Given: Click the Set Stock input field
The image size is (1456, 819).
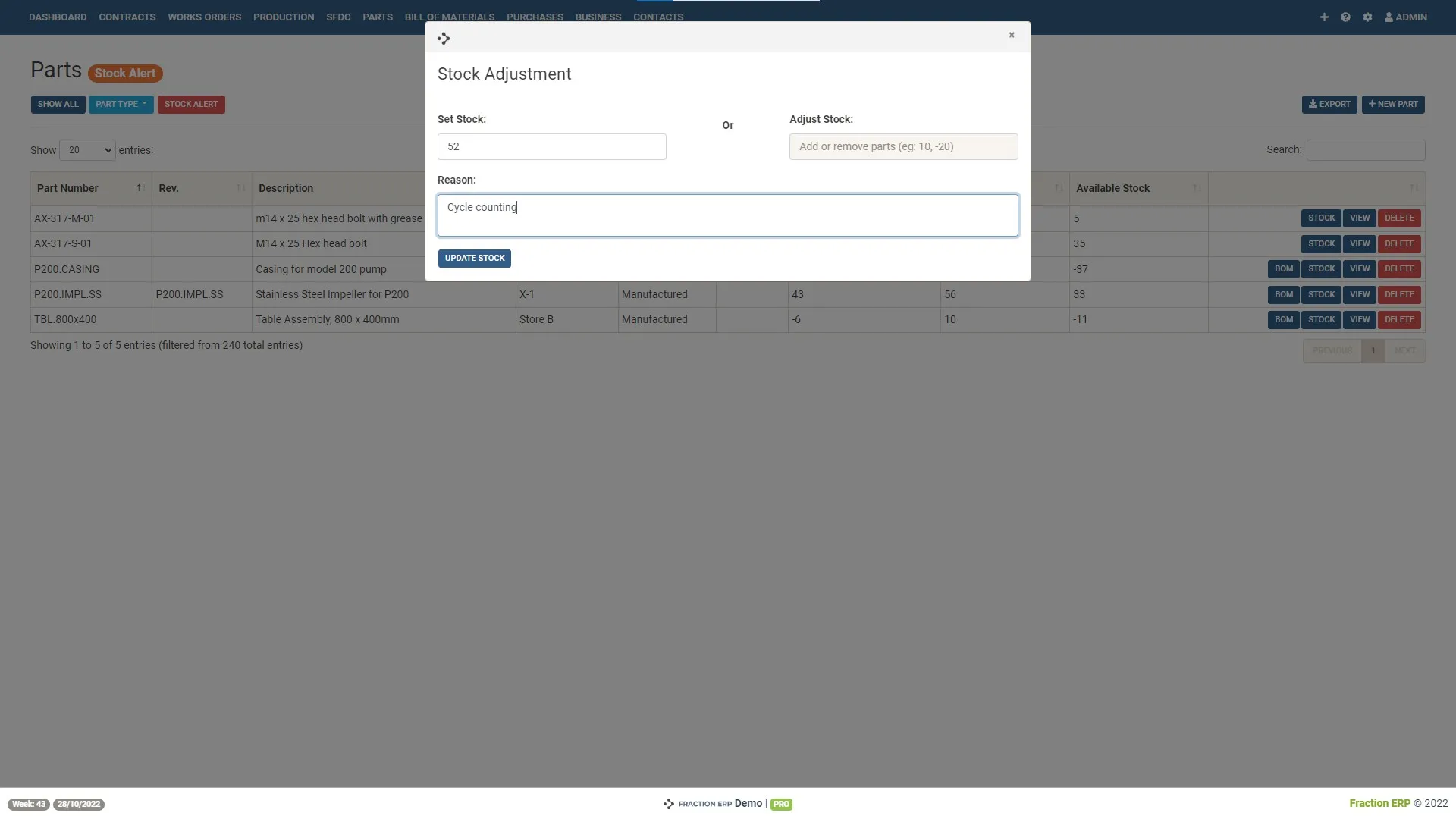Looking at the screenshot, I should point(551,146).
